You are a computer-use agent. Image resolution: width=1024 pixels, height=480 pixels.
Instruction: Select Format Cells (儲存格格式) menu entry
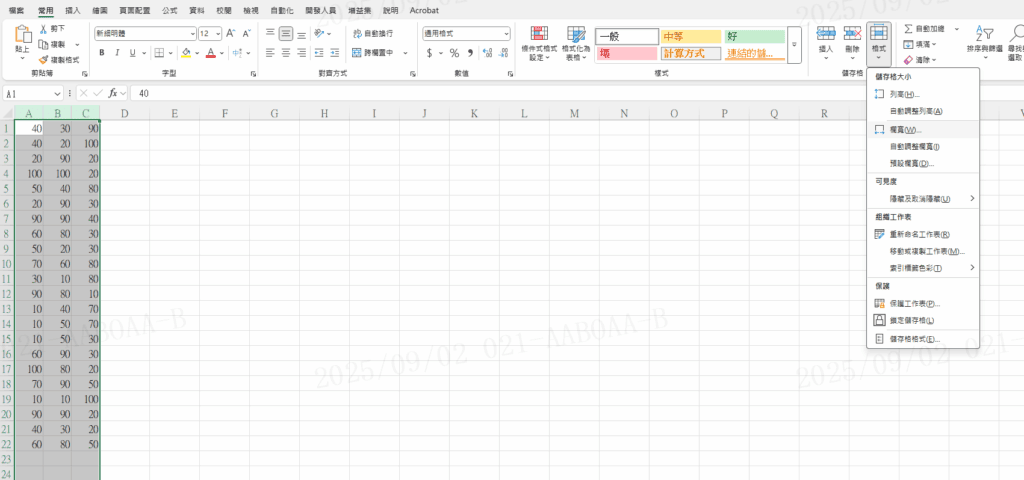pos(914,339)
